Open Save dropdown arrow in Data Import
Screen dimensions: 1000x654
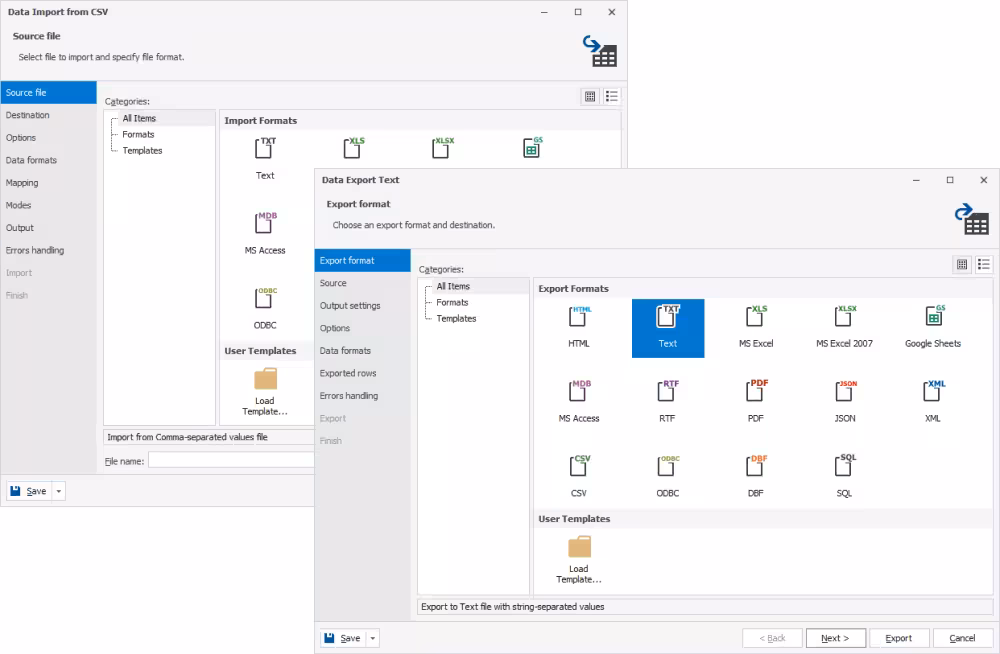(59, 491)
